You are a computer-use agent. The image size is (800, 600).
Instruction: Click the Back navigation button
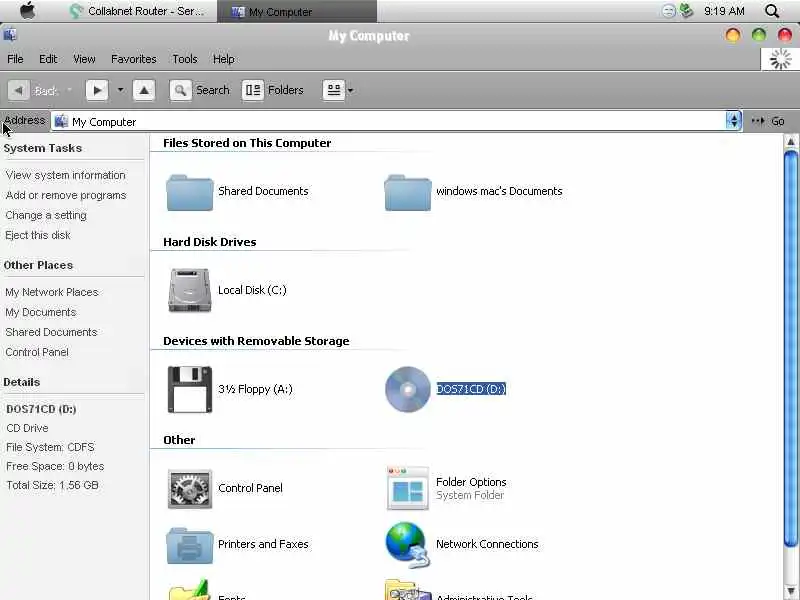pyautogui.click(x=33, y=91)
